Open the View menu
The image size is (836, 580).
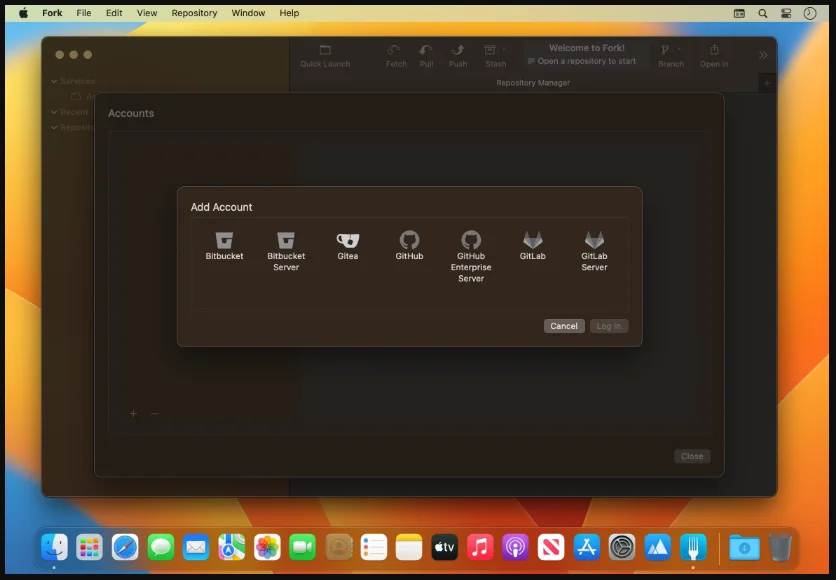147,13
